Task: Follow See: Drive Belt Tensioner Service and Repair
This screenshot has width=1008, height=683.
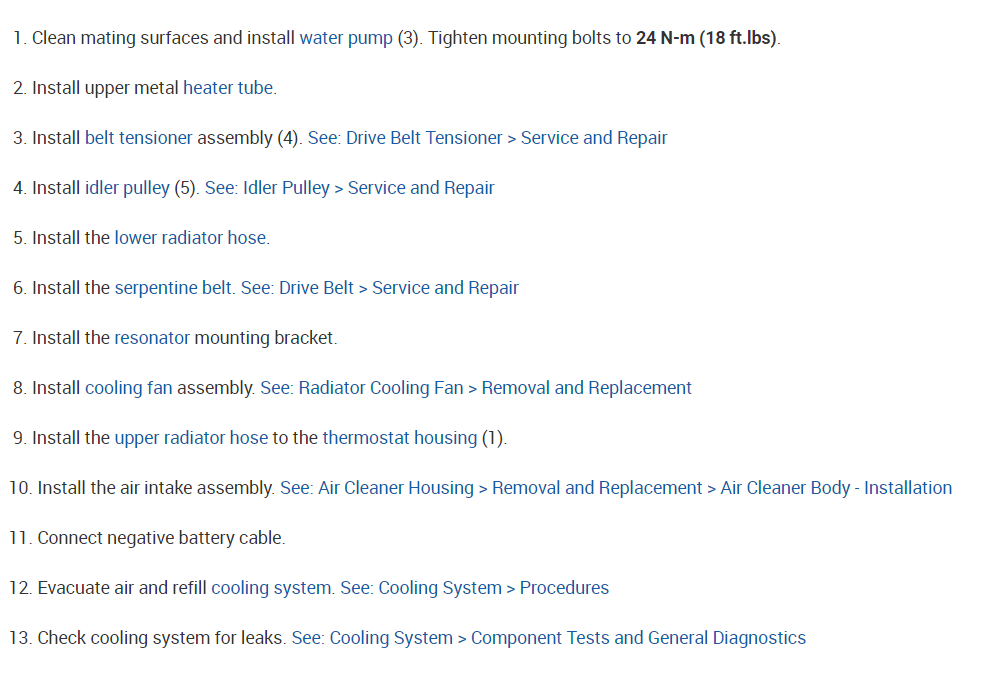Action: coord(487,138)
